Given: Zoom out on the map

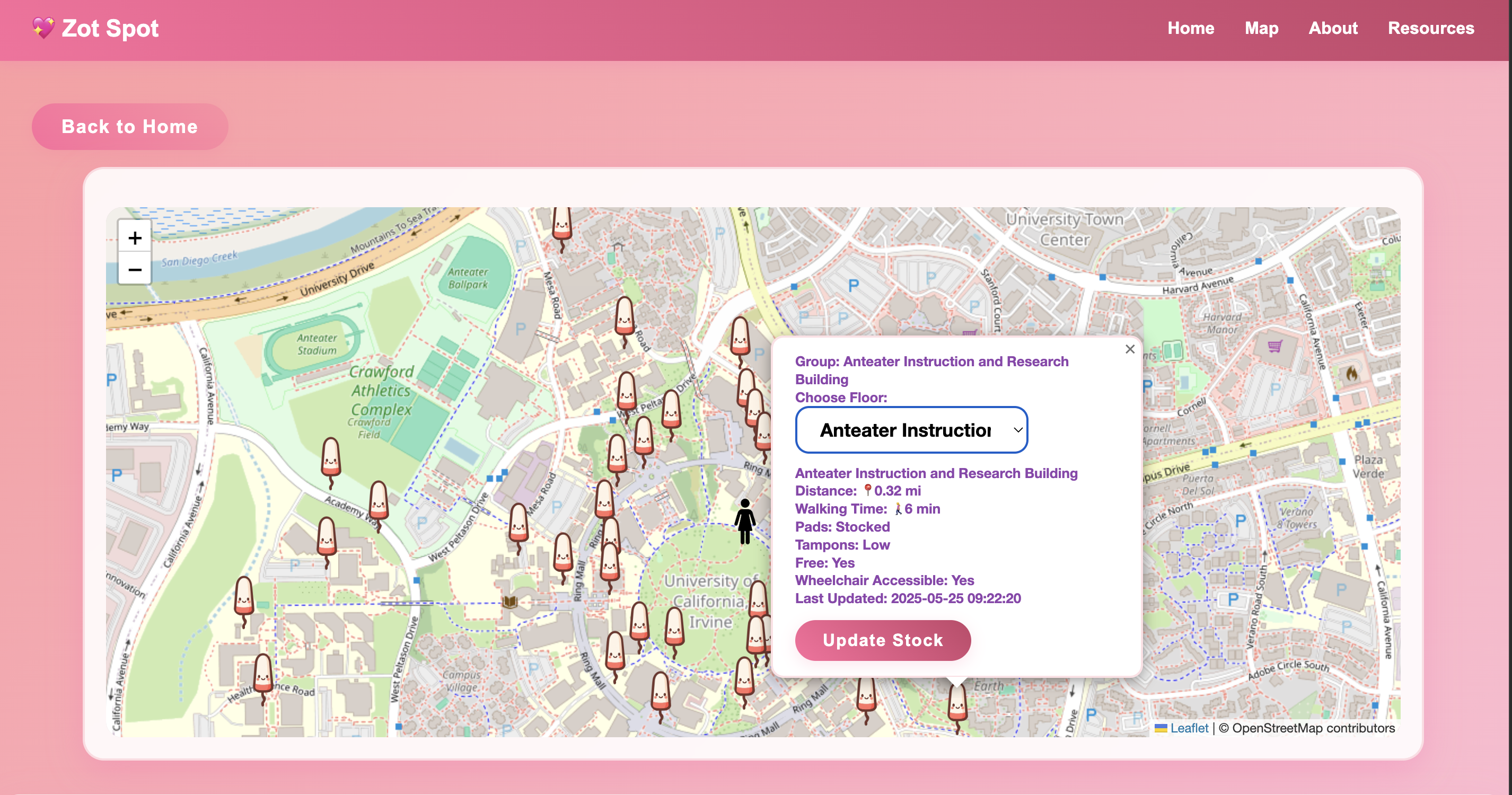Looking at the screenshot, I should coord(135,270).
